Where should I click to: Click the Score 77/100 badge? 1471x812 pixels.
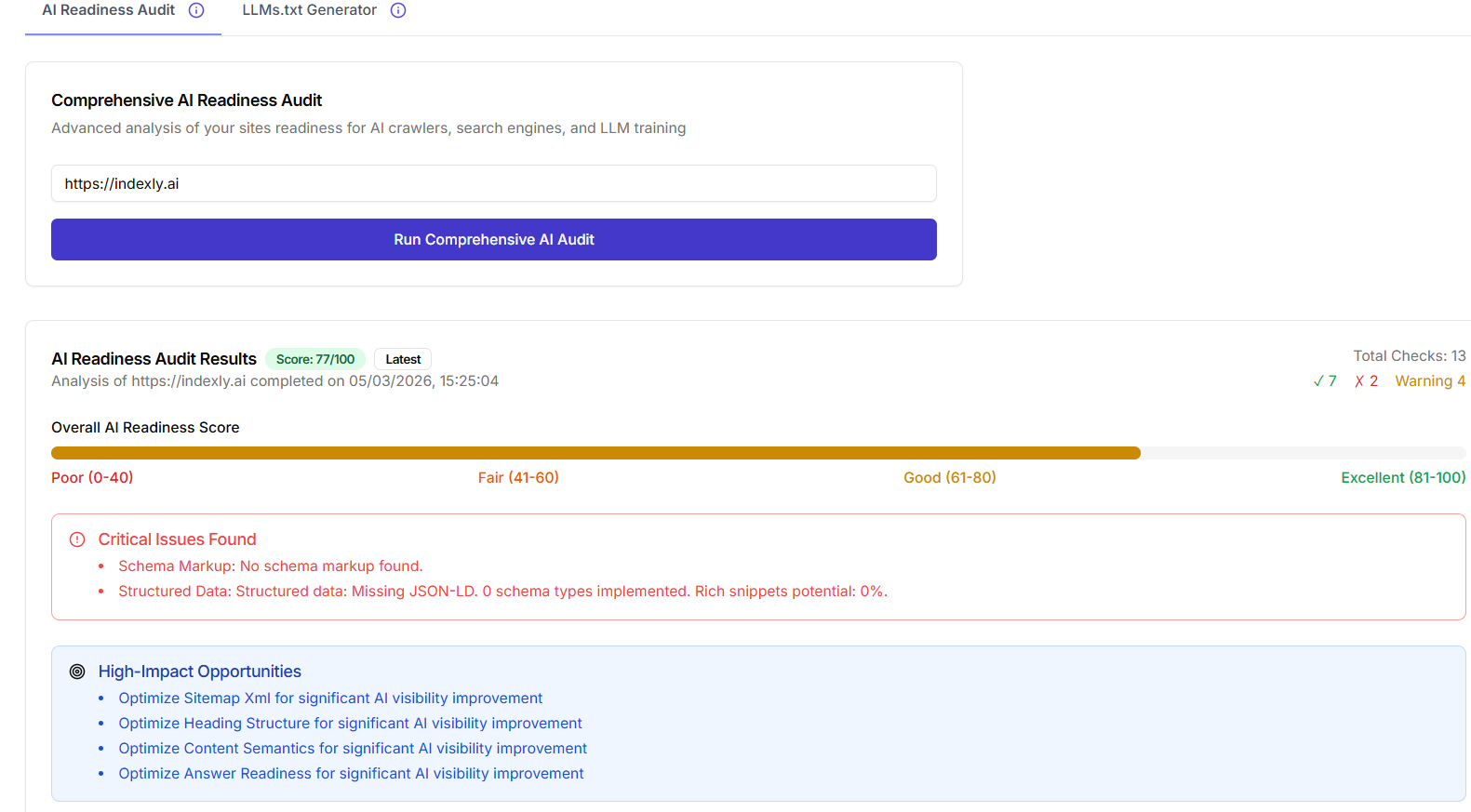(x=314, y=359)
